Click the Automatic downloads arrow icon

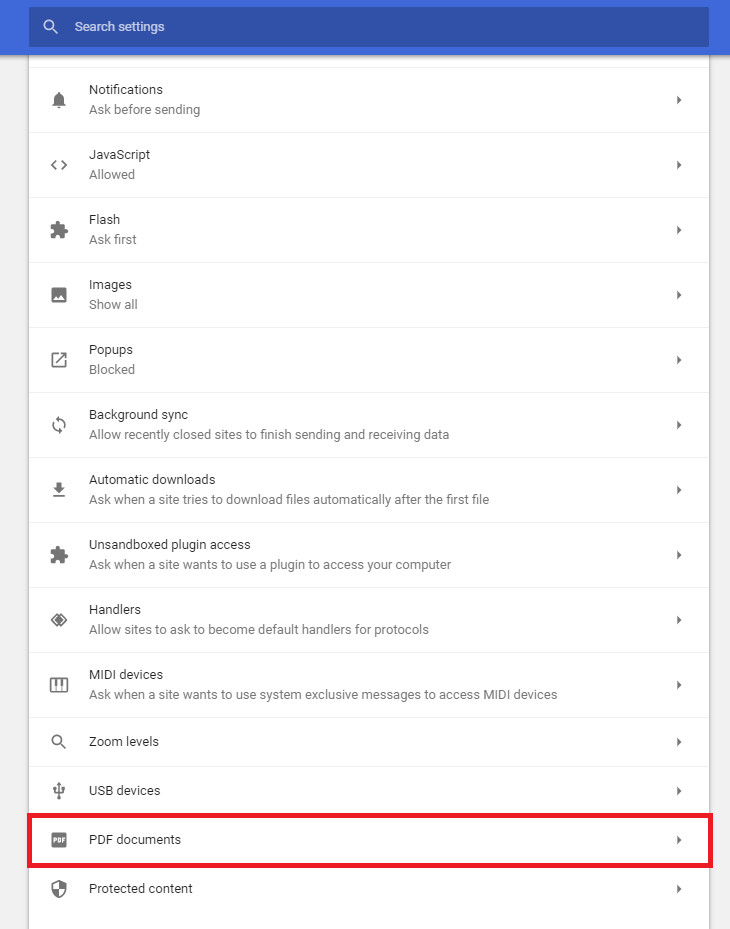59,490
